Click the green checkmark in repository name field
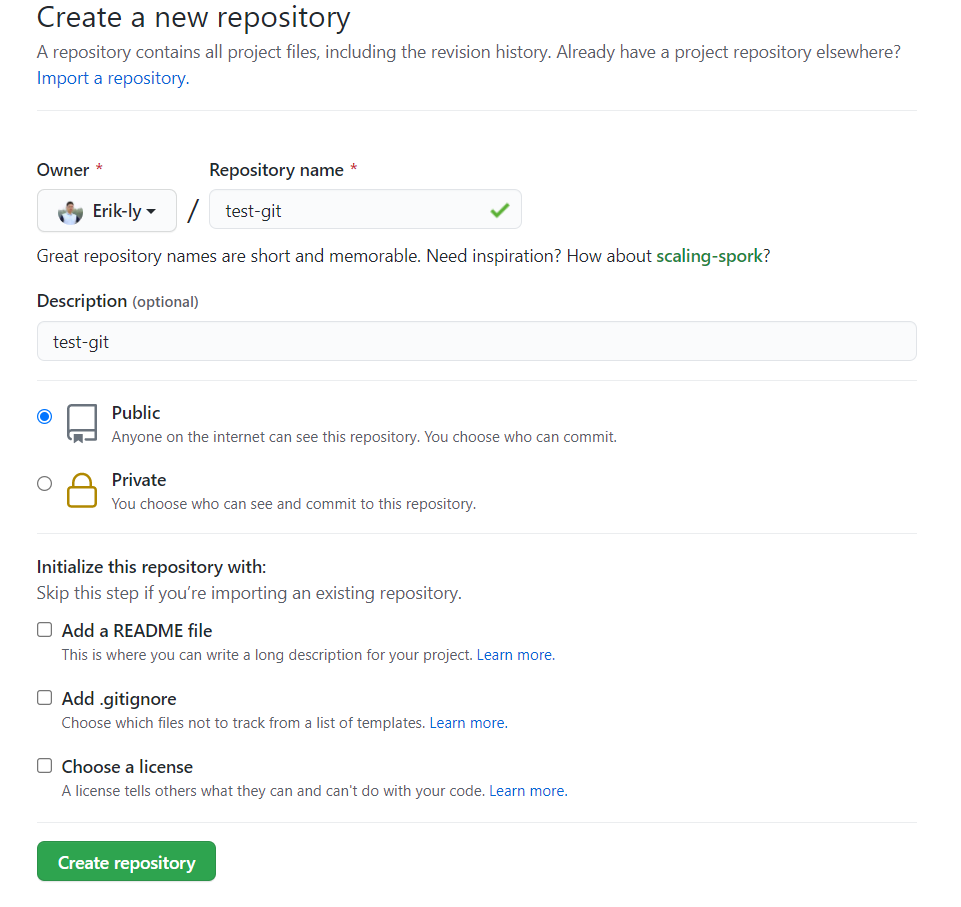Image resolution: width=961 pixels, height=907 pixels. (502, 210)
